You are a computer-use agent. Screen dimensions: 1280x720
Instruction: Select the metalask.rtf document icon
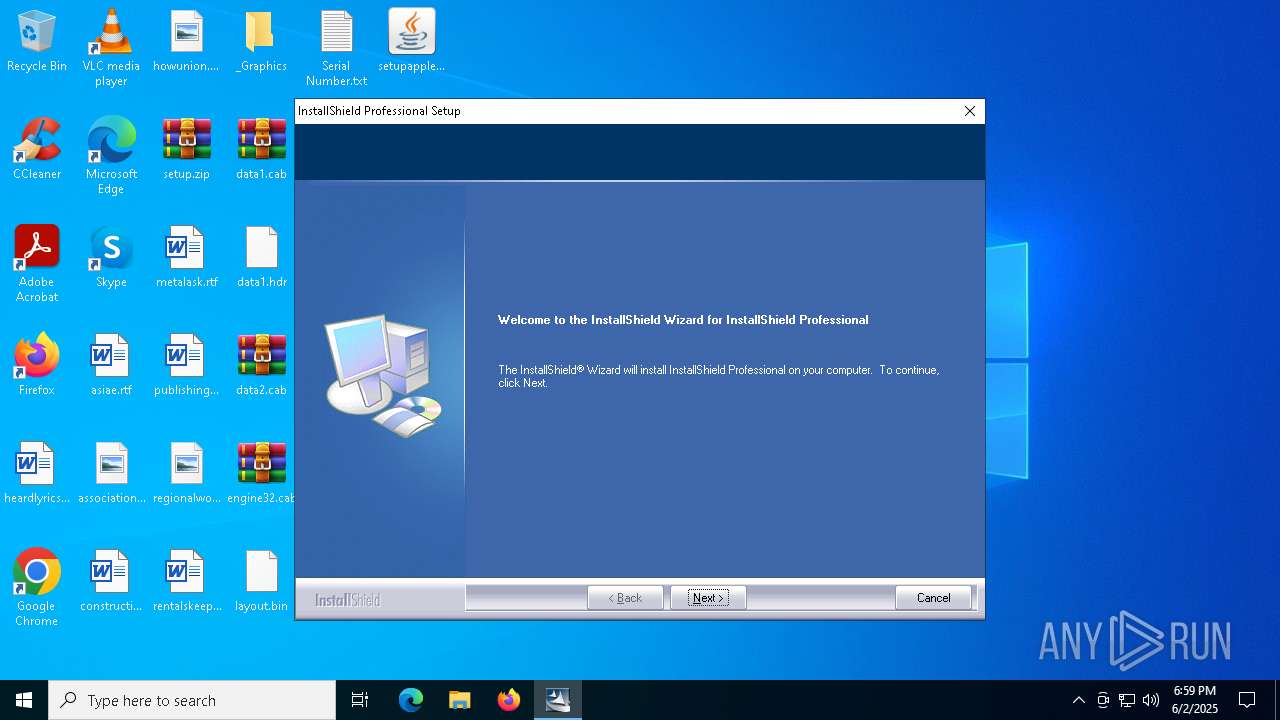click(x=186, y=258)
